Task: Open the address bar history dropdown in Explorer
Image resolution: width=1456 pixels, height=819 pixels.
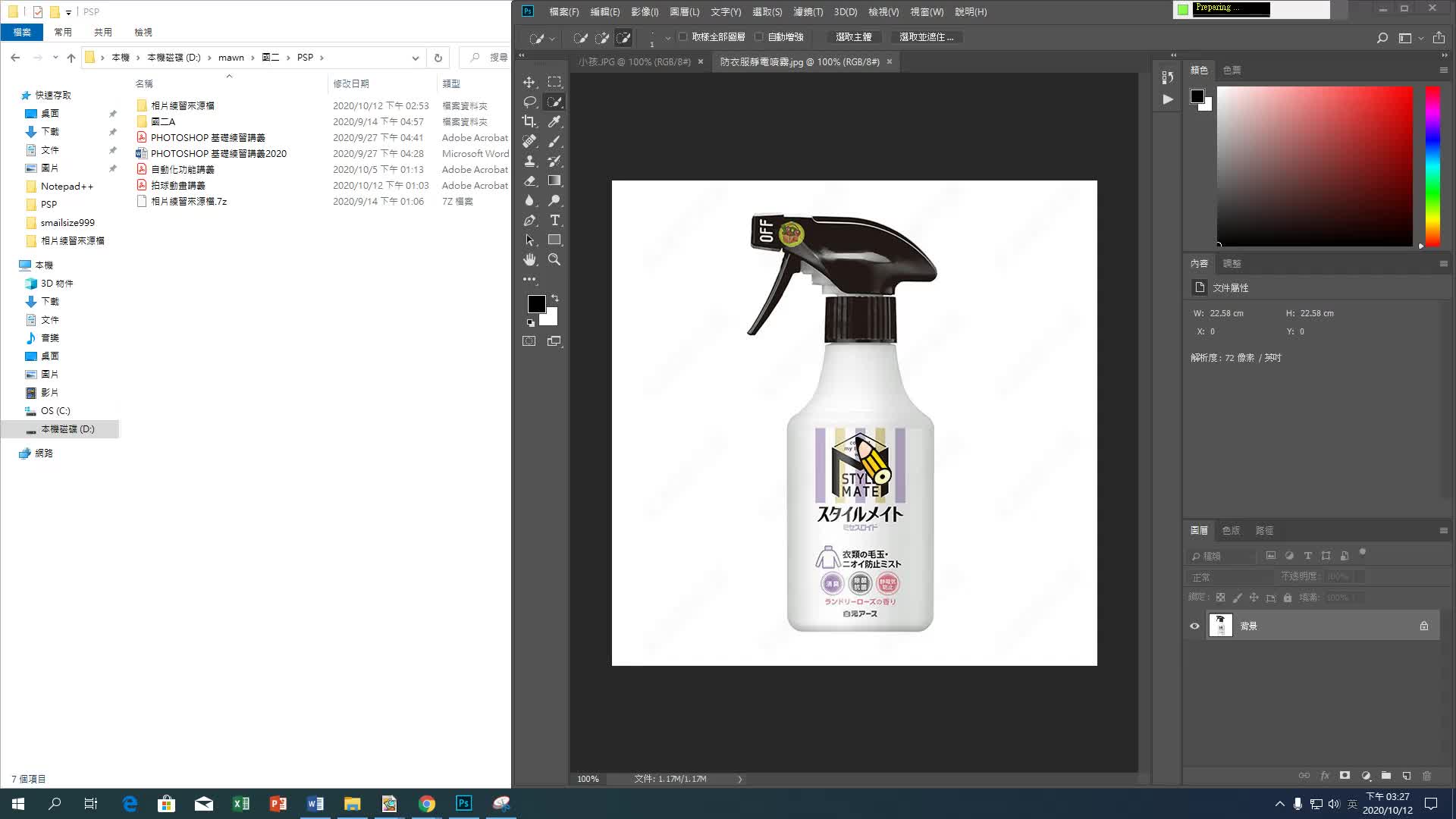Action: (x=416, y=58)
